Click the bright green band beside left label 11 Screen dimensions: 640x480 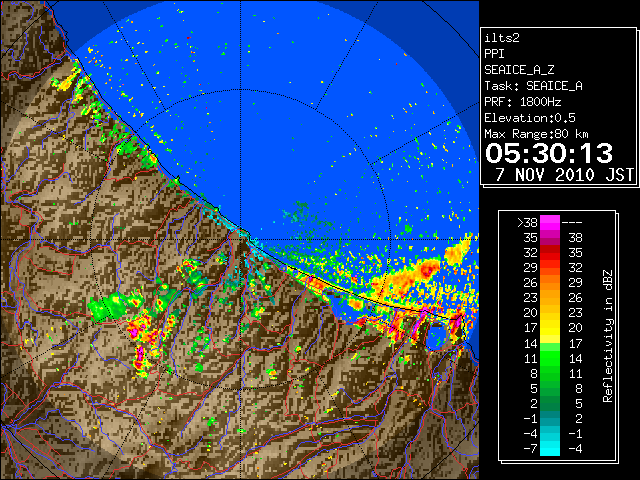click(x=550, y=358)
